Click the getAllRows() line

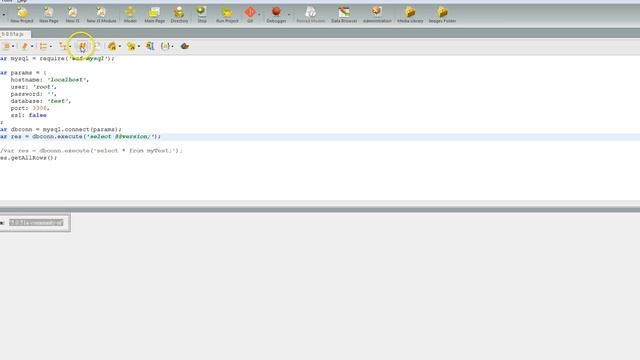(28, 158)
